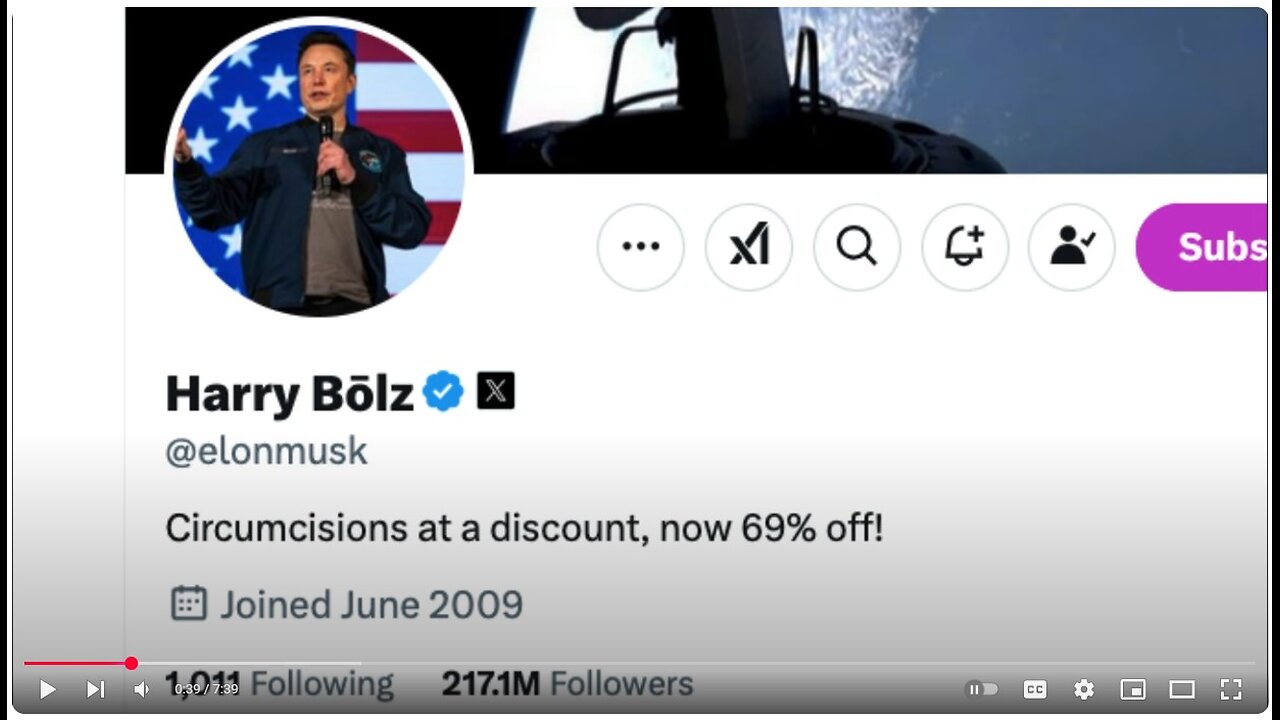Click the notification bell icon

tap(965, 247)
